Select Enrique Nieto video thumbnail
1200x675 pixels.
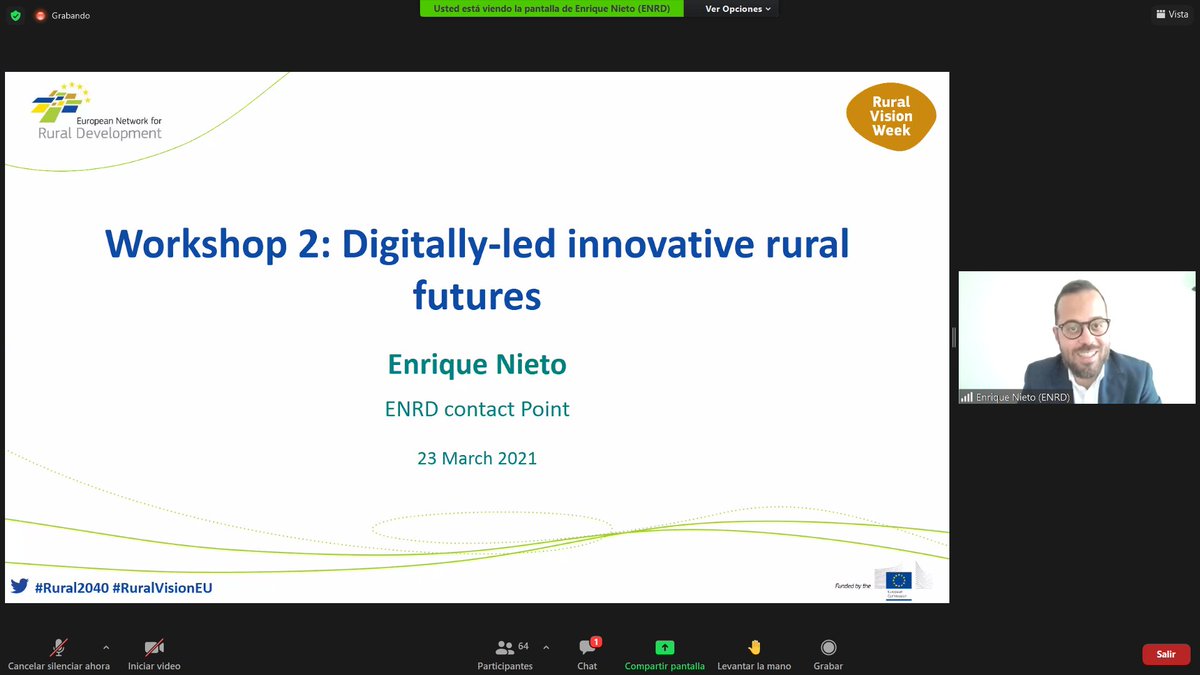(1076, 338)
